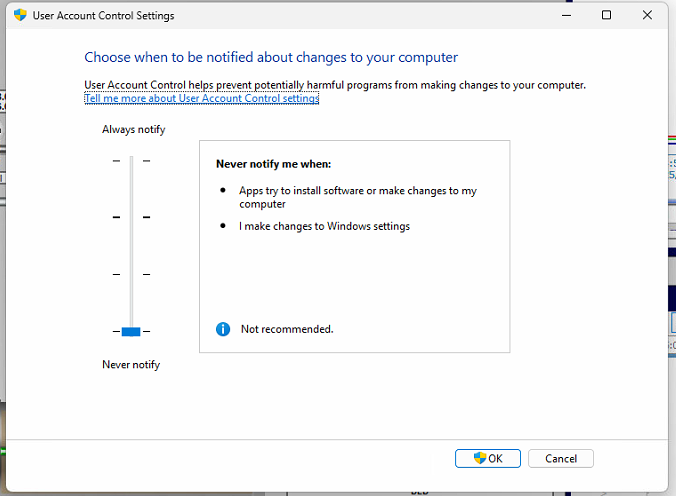Open Tell me more about User Account Control settings

[202, 98]
